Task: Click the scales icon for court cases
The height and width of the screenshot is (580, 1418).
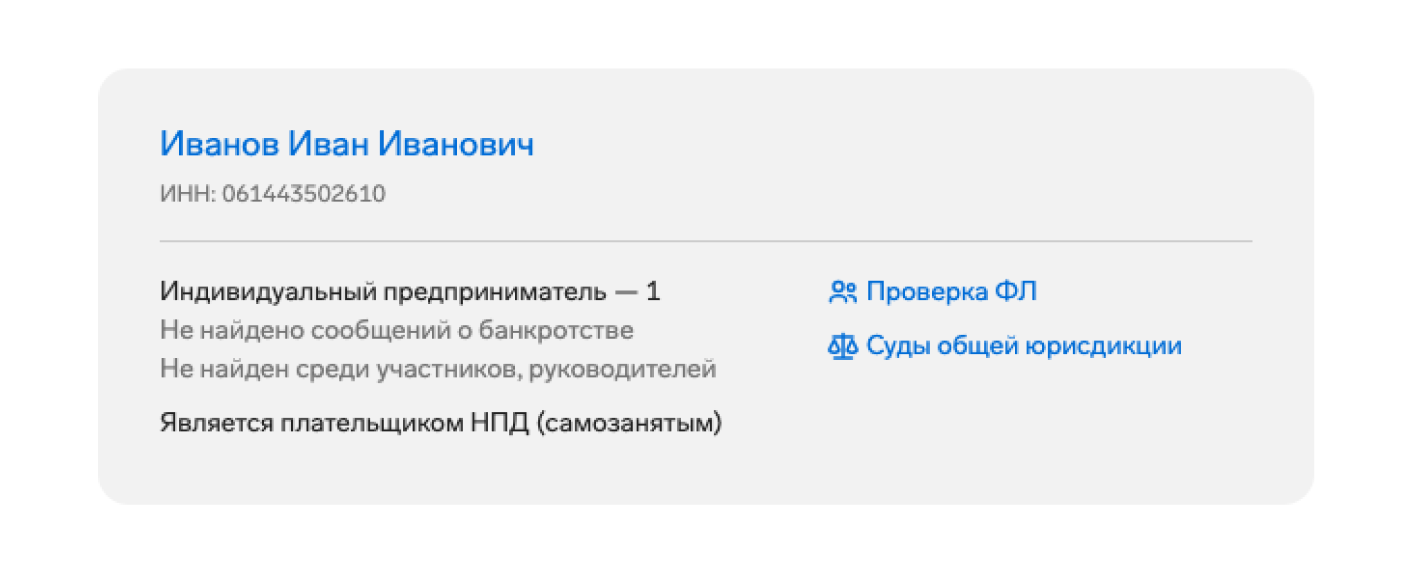Action: click(843, 347)
